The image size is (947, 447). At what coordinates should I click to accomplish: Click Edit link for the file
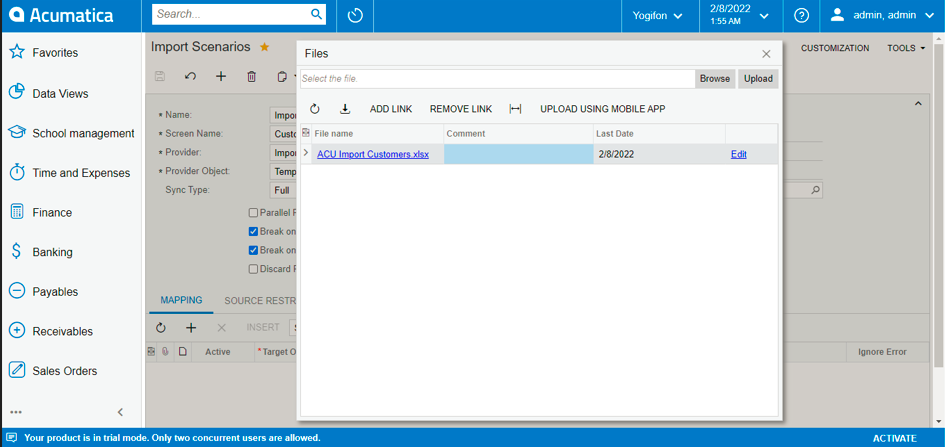click(739, 154)
